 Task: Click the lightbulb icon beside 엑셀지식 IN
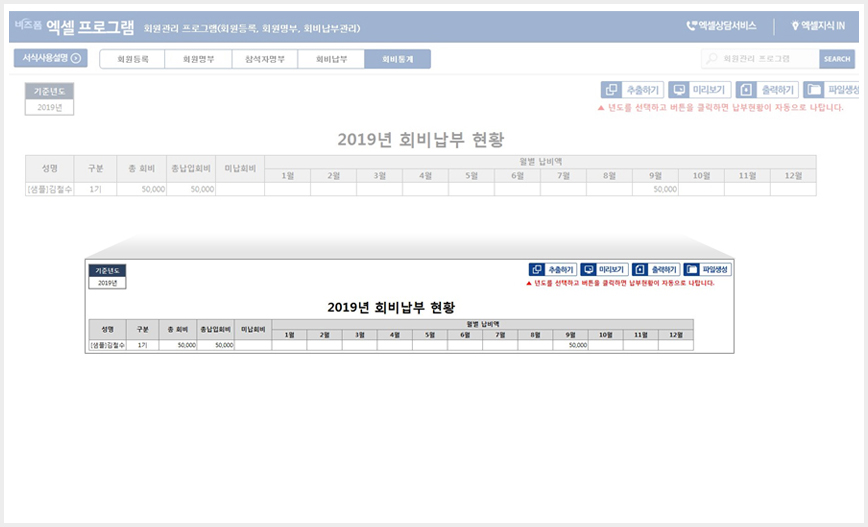795,25
